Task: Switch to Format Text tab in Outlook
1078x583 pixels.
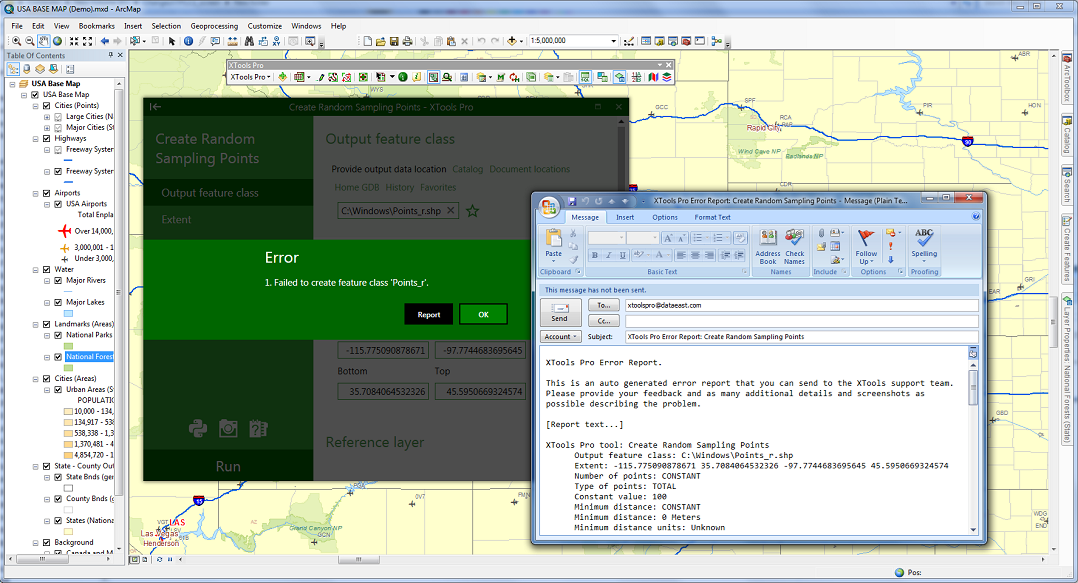Action: coord(712,217)
